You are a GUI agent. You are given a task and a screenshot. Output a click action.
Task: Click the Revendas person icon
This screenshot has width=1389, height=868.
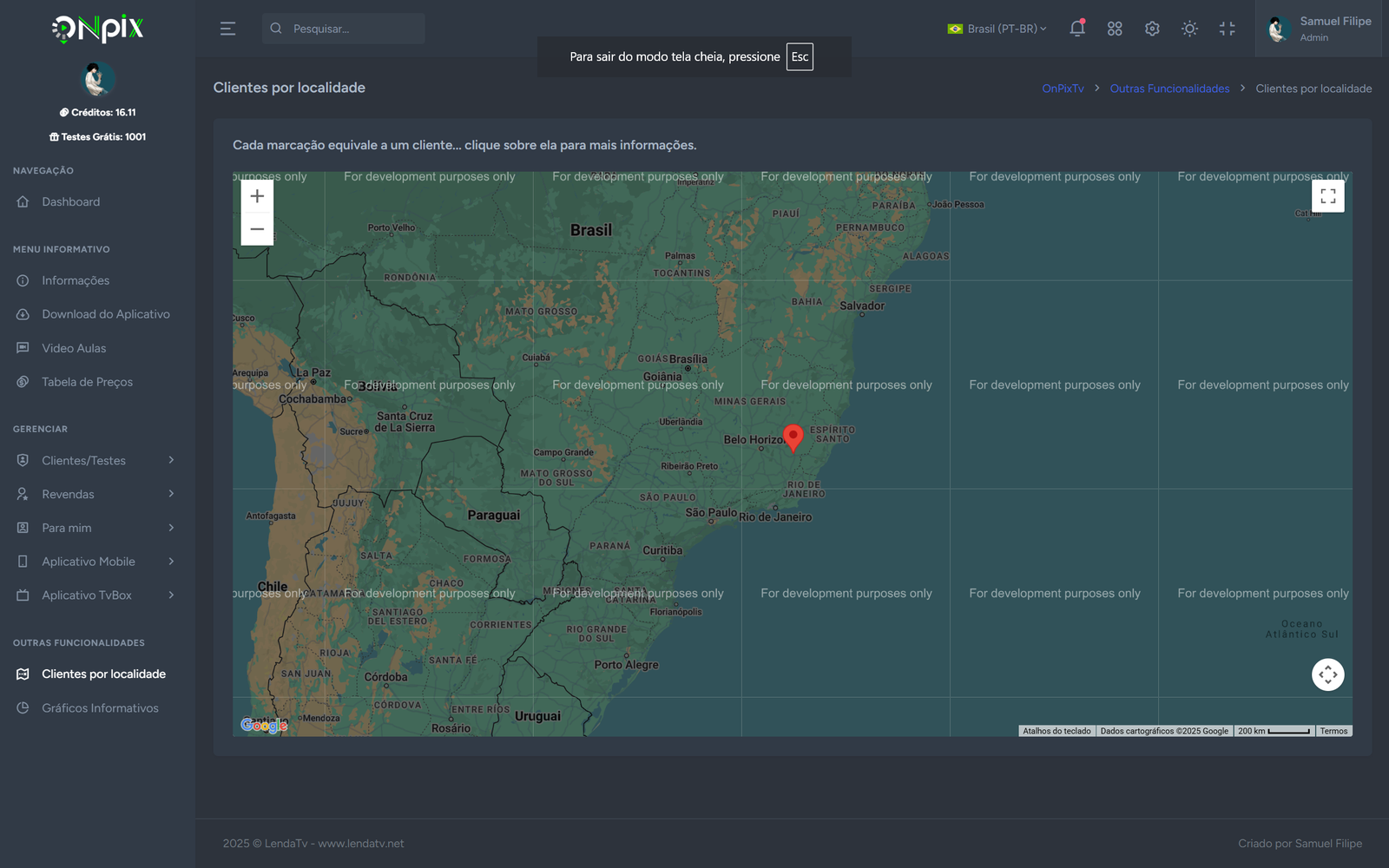[x=23, y=494]
